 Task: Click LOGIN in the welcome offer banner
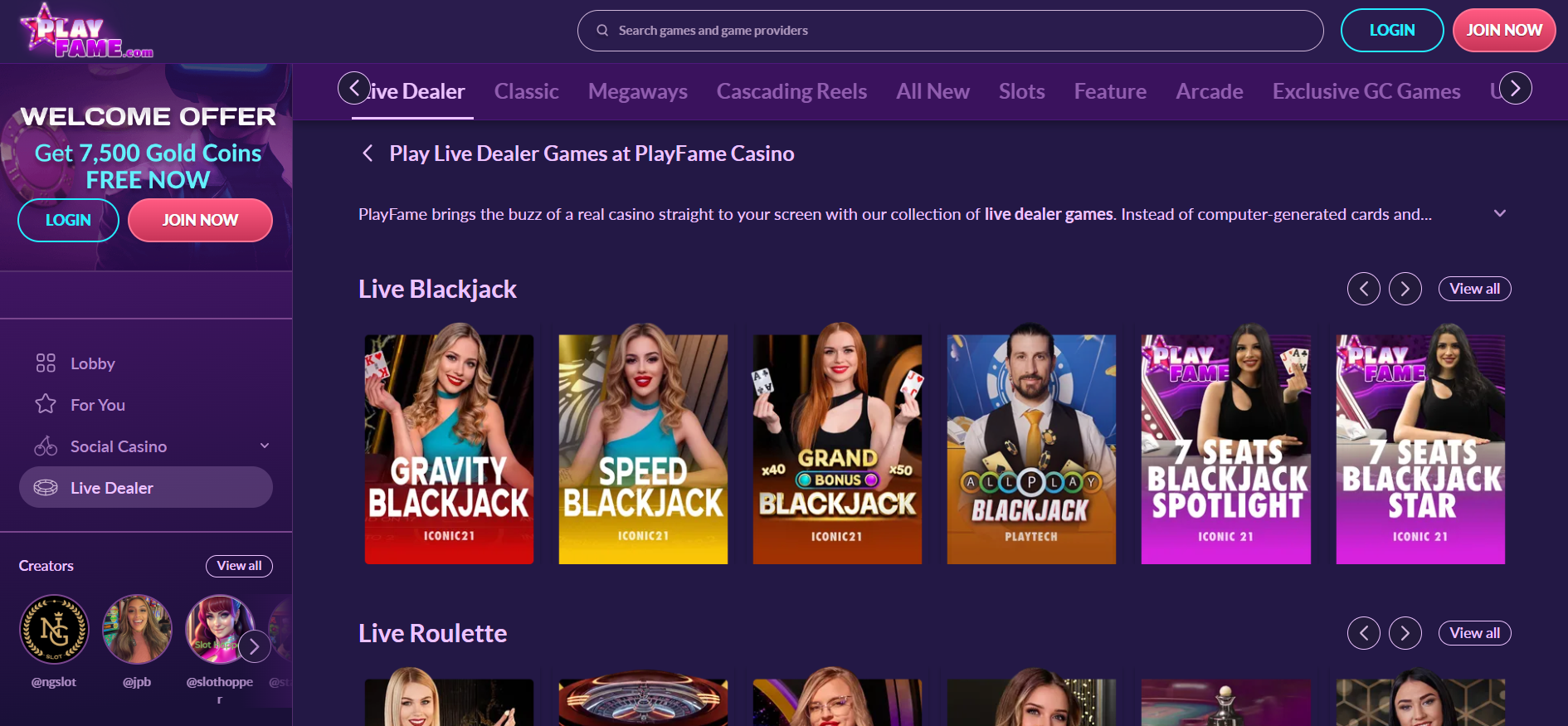tap(68, 221)
